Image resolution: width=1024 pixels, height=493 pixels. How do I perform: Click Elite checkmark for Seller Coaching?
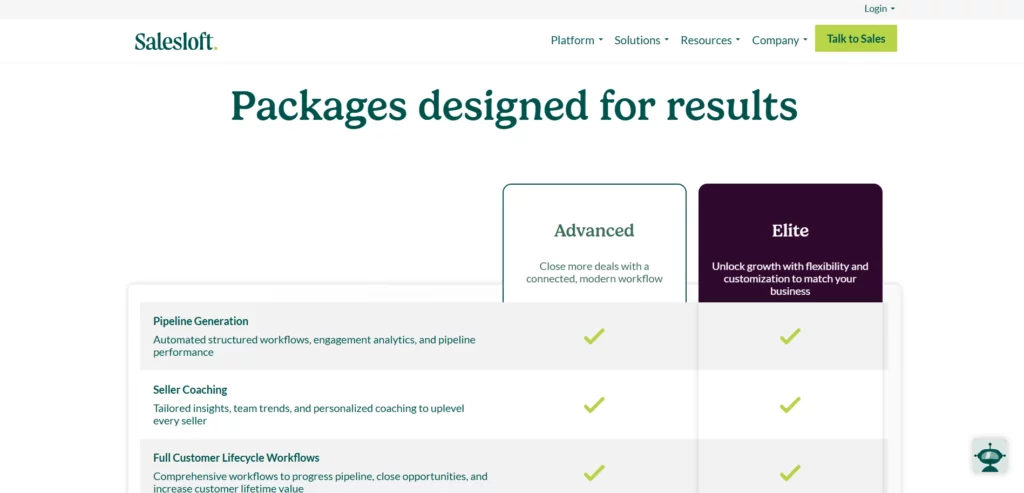tap(790, 405)
